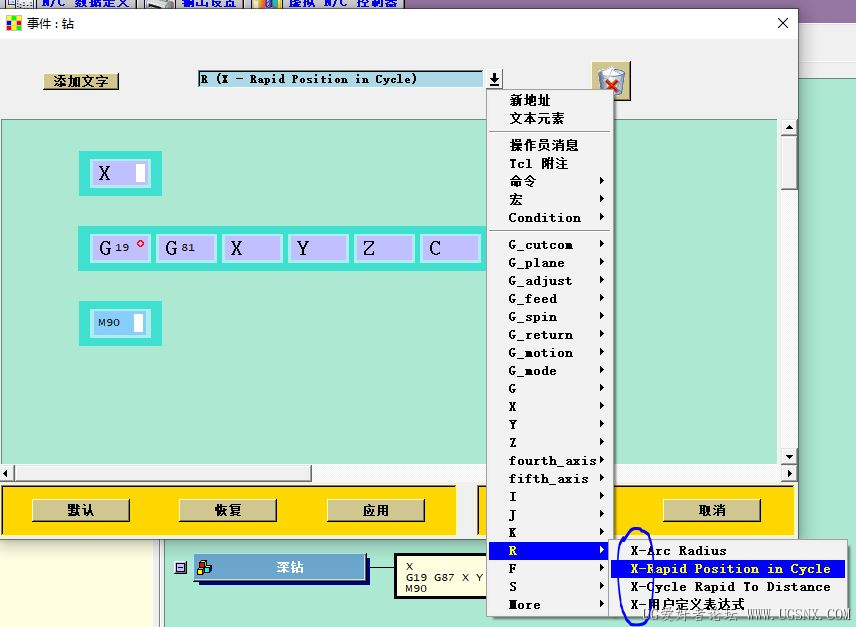
Task: Select the M90 word block
Action: (x=120, y=323)
